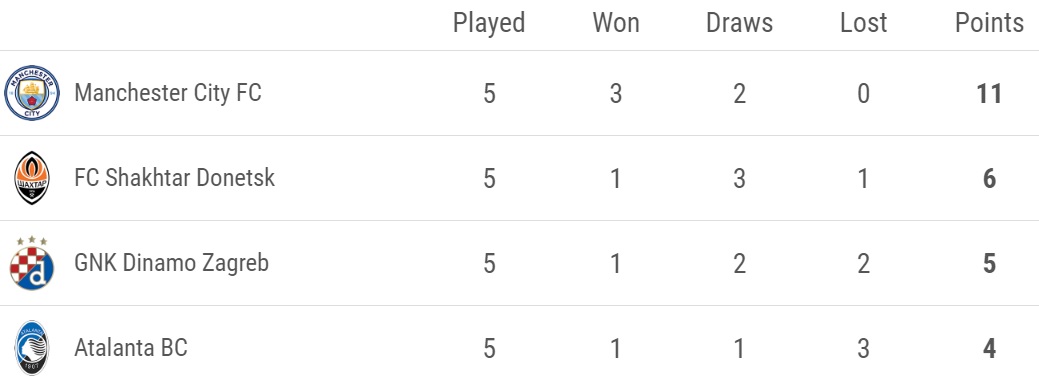Click the Played column header

pyautogui.click(x=489, y=23)
